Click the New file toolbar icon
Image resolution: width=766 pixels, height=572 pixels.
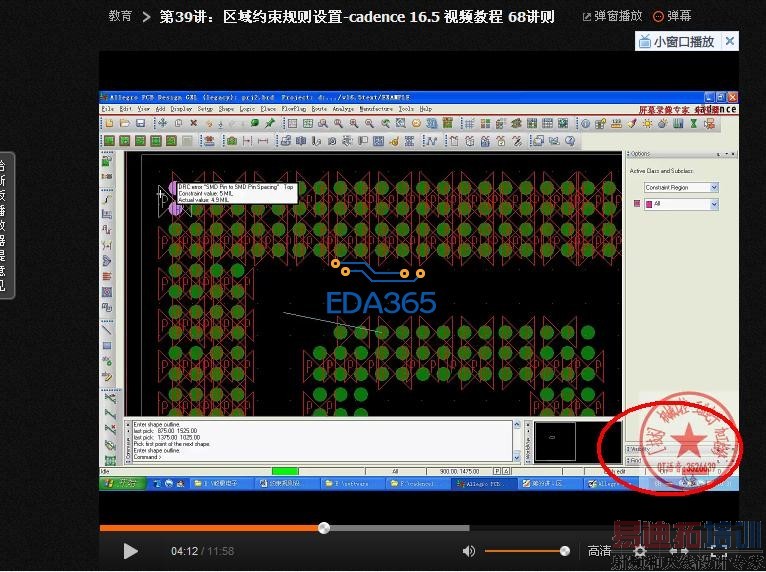click(109, 124)
